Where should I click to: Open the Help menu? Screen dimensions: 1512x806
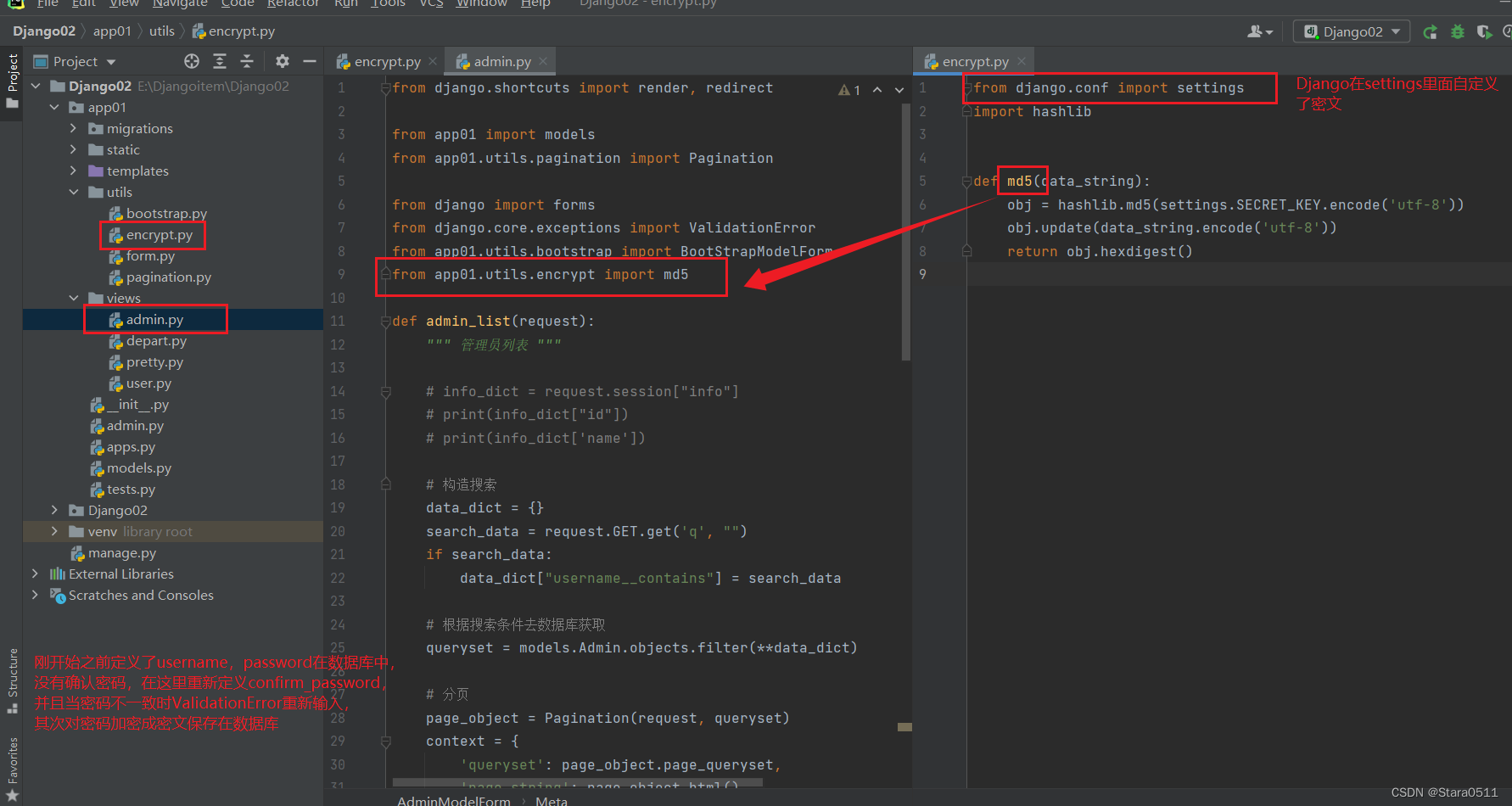535,3
